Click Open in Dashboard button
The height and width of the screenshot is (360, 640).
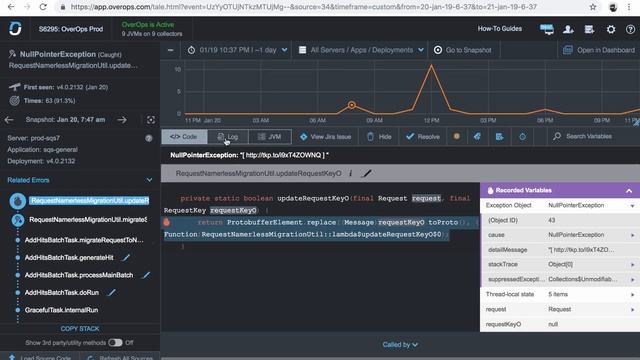tap(599, 50)
